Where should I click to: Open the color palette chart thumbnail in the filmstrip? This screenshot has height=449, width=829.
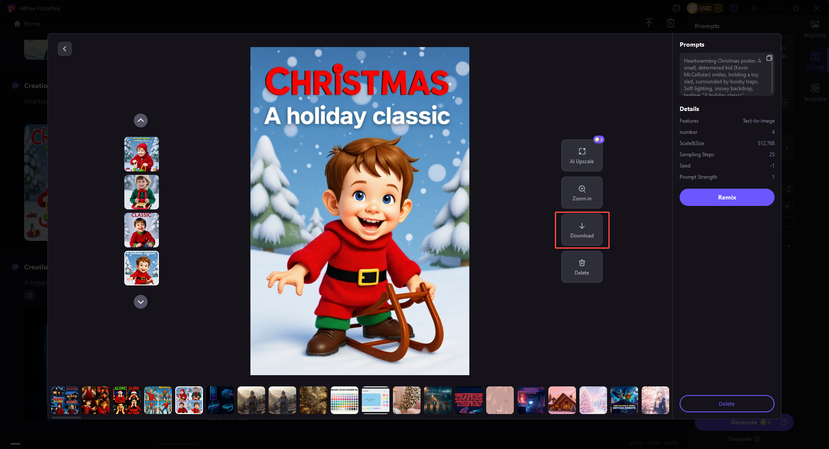coord(345,400)
